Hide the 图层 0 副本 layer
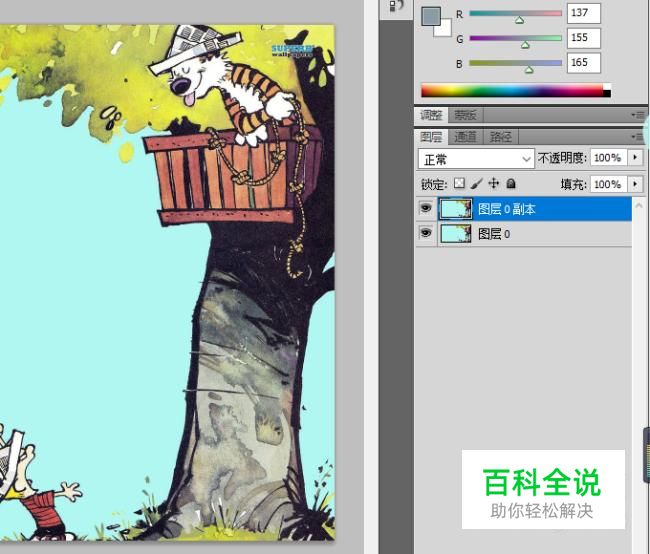 pos(425,208)
